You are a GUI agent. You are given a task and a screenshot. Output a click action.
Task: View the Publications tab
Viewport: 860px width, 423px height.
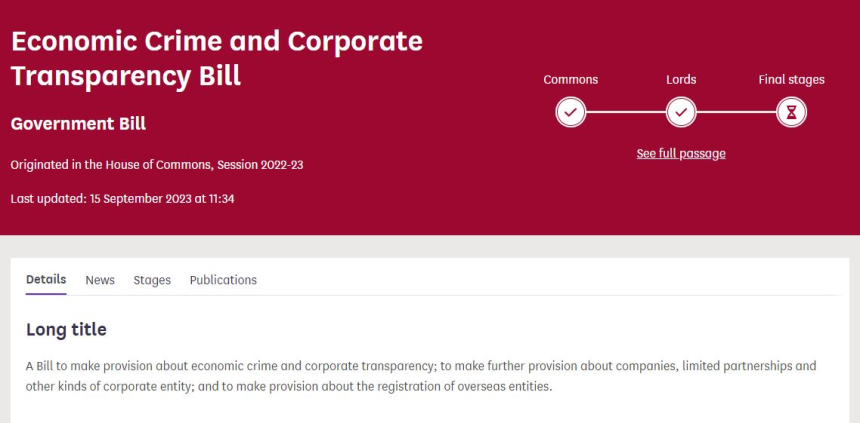[x=223, y=280]
